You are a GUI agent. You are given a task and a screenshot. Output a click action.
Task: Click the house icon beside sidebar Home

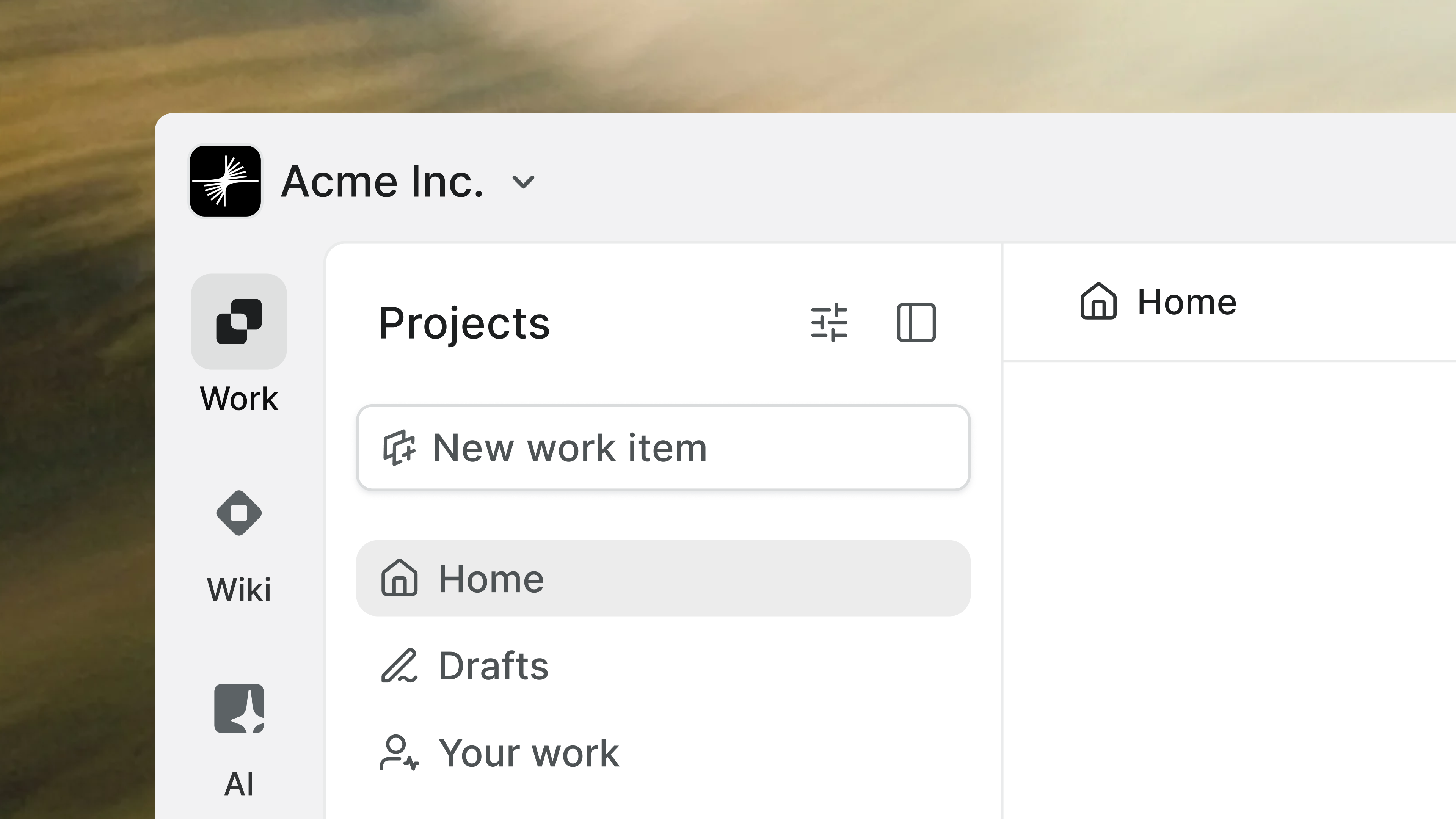click(x=400, y=577)
